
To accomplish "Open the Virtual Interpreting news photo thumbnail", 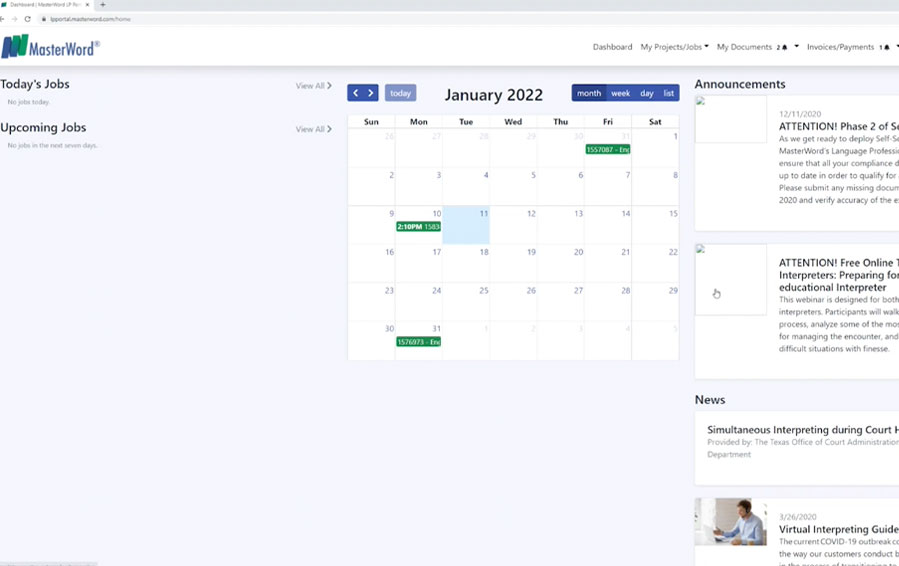I will 730,522.
